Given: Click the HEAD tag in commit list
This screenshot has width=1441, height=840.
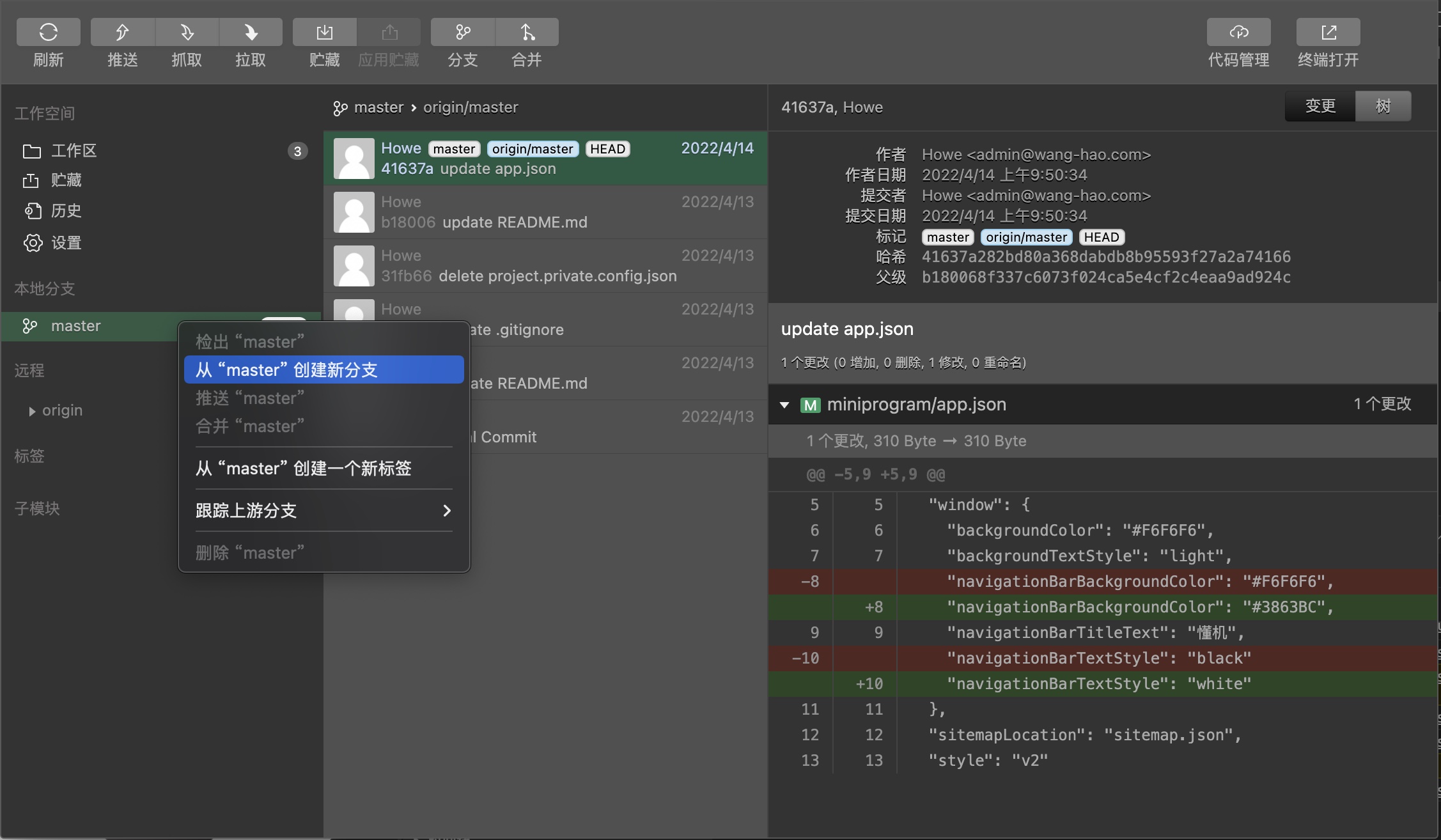Looking at the screenshot, I should [607, 149].
